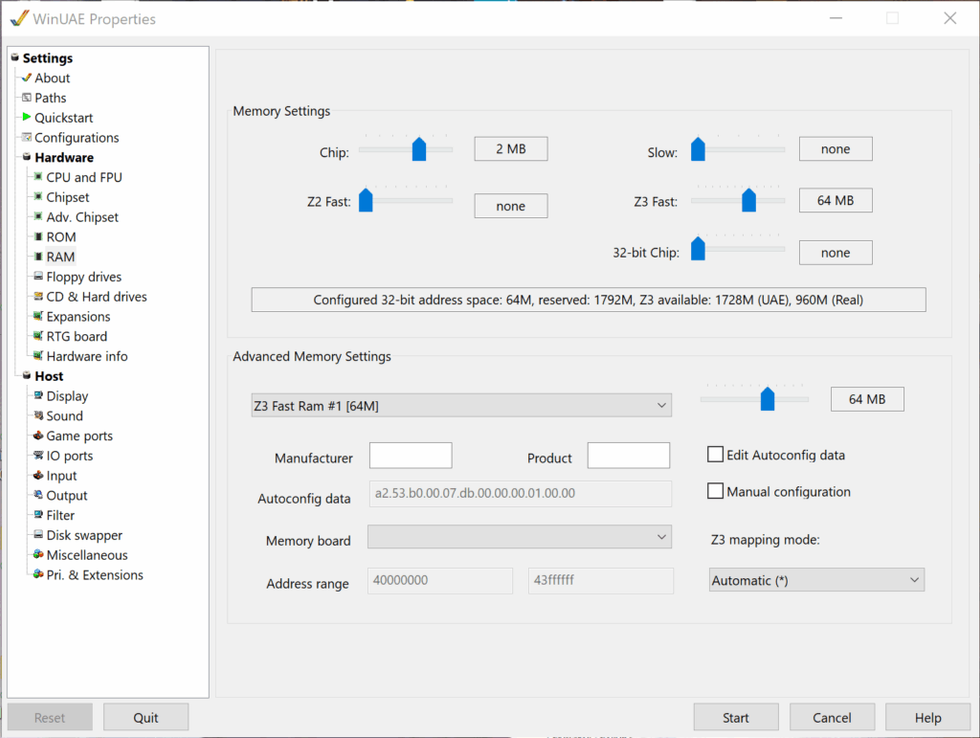
Task: Click the Cancel button
Action: tap(832, 717)
